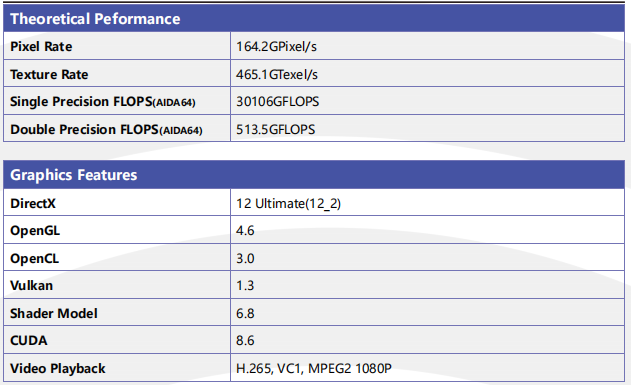
Task: Click the Graphics Features header
Action: tap(74, 175)
